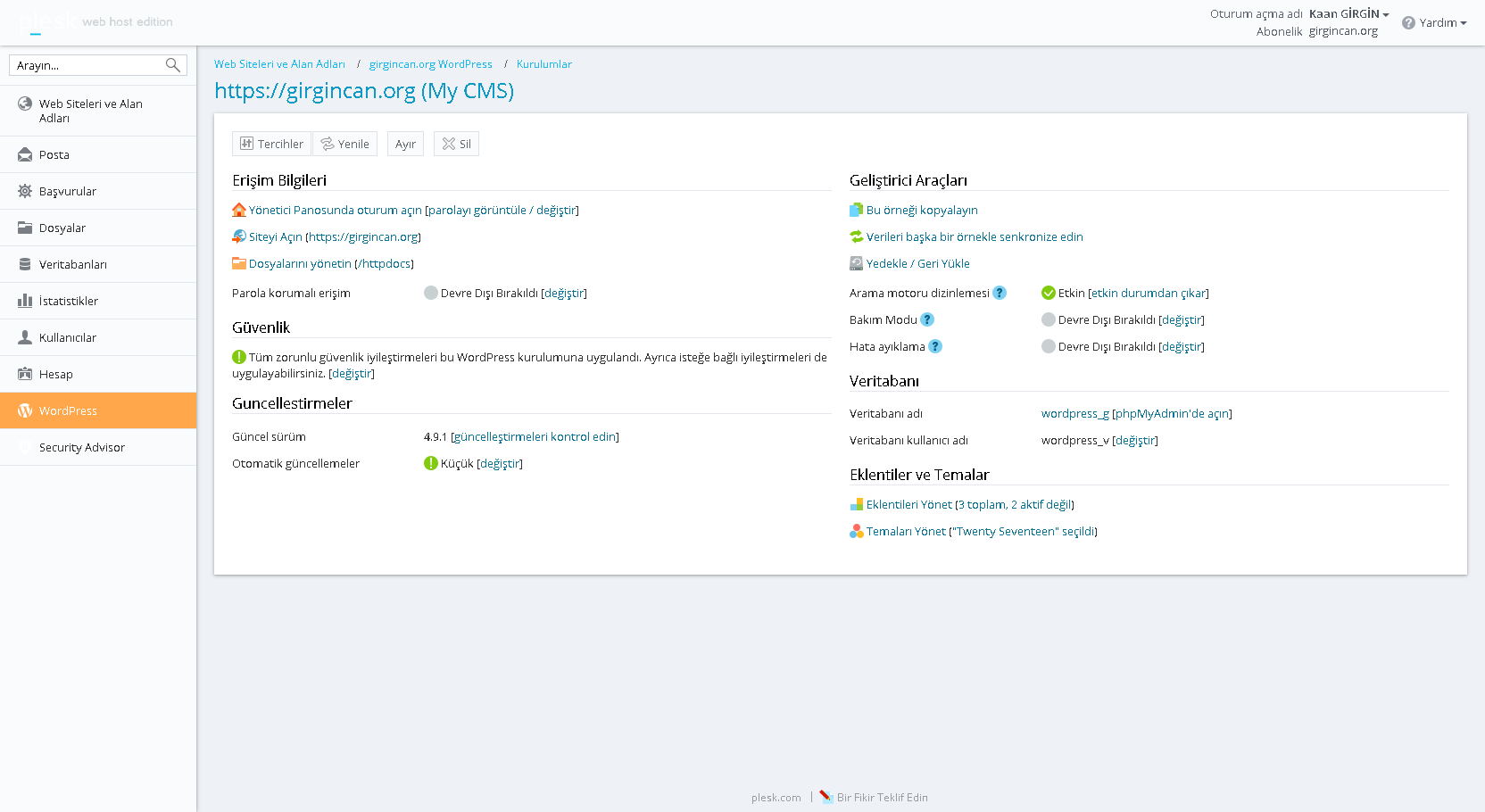Click the search magnifier icon
Screen dimensions: 1485x812
point(173,65)
